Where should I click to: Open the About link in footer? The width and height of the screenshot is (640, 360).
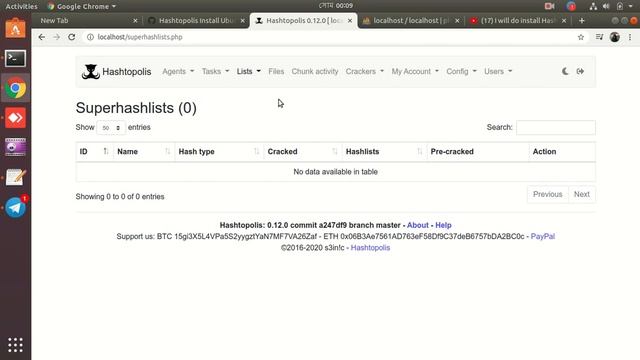418,225
